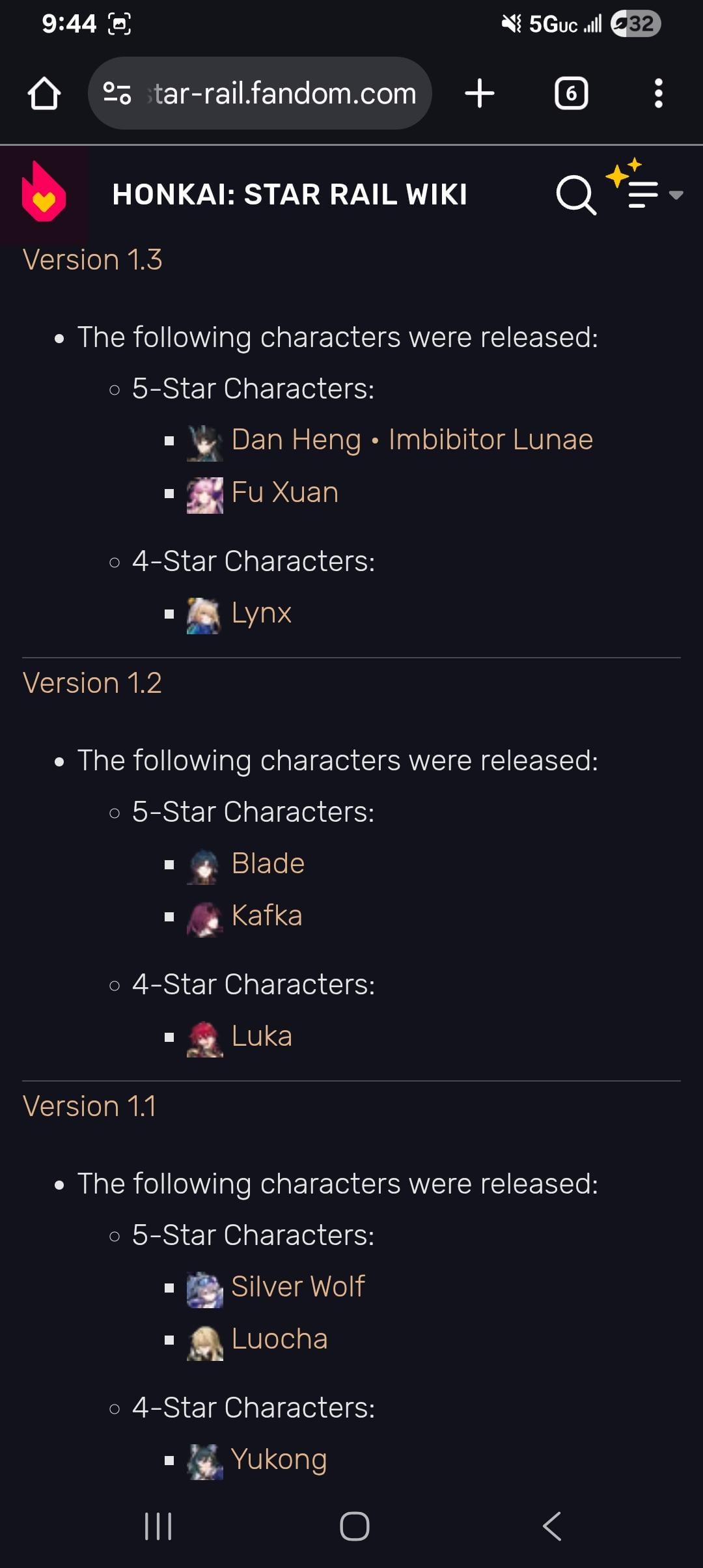Open the Version 1.3 link

(x=92, y=260)
